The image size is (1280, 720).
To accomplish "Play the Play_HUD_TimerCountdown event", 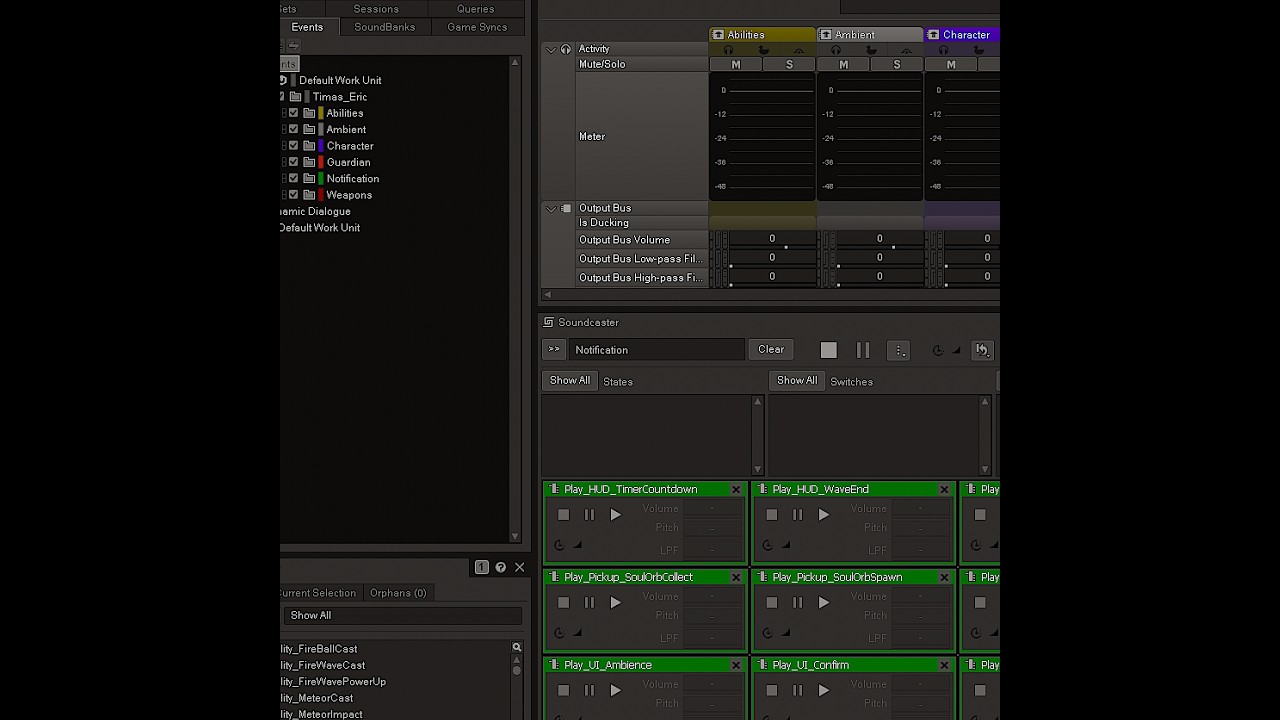I will [615, 515].
